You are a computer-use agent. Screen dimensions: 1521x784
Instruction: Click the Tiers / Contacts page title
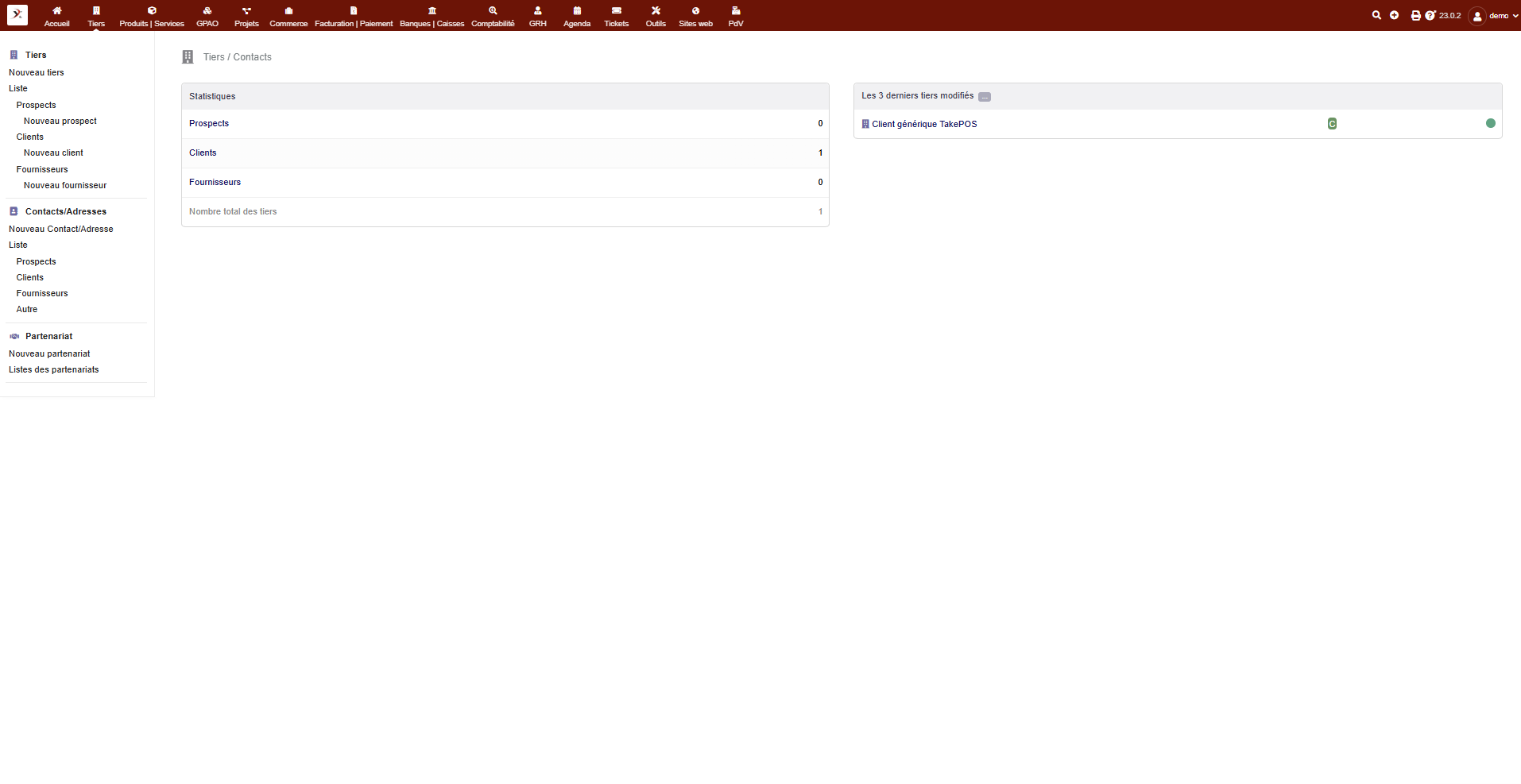pyautogui.click(x=237, y=57)
